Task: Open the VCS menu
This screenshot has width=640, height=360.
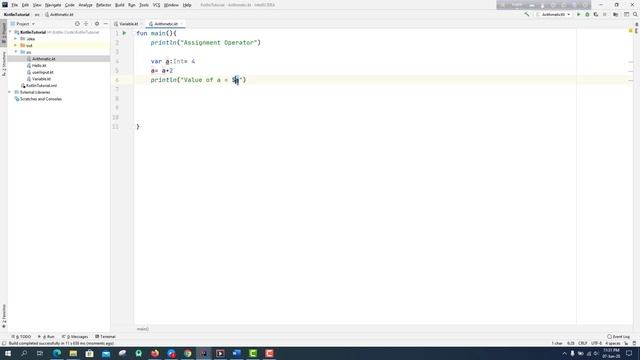Action: (156, 5)
